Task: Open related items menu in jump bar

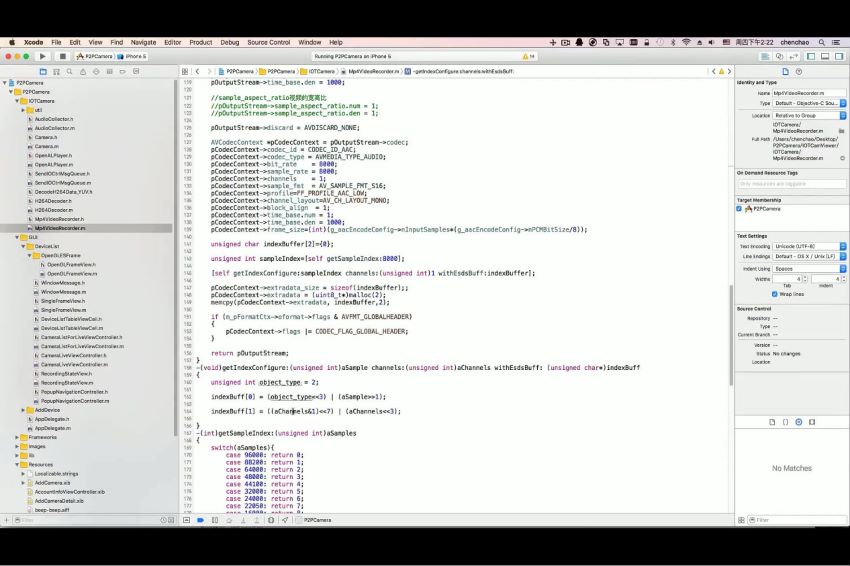Action: (185, 72)
